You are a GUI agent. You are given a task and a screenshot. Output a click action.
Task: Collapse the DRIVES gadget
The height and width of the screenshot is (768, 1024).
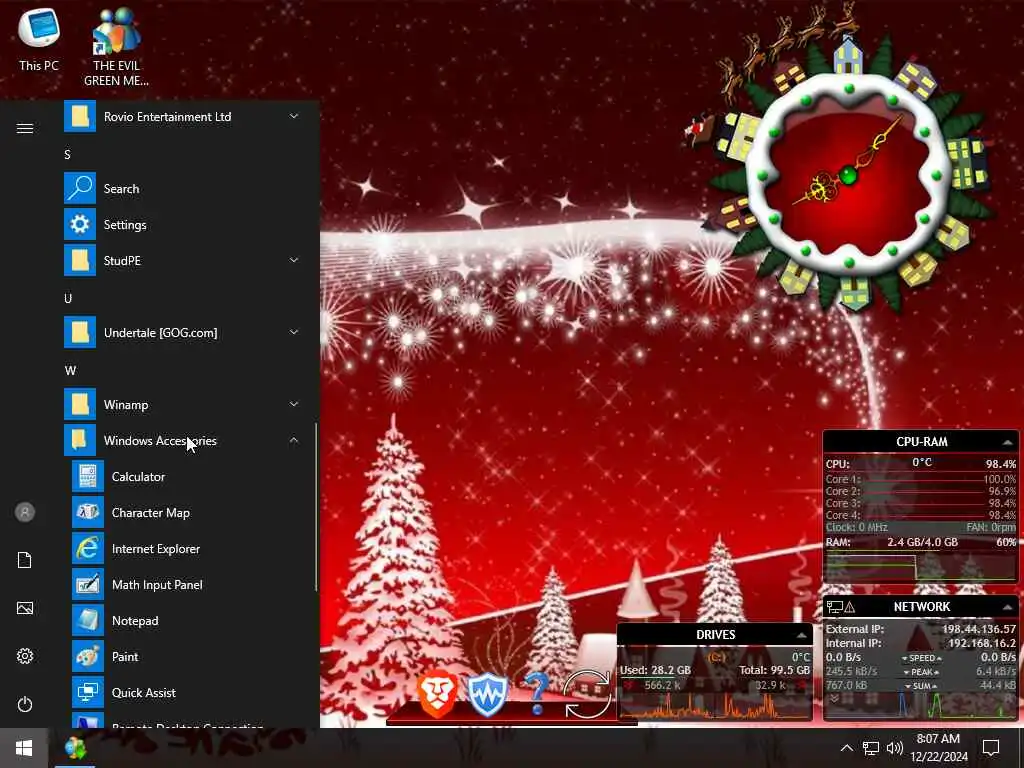(x=801, y=635)
